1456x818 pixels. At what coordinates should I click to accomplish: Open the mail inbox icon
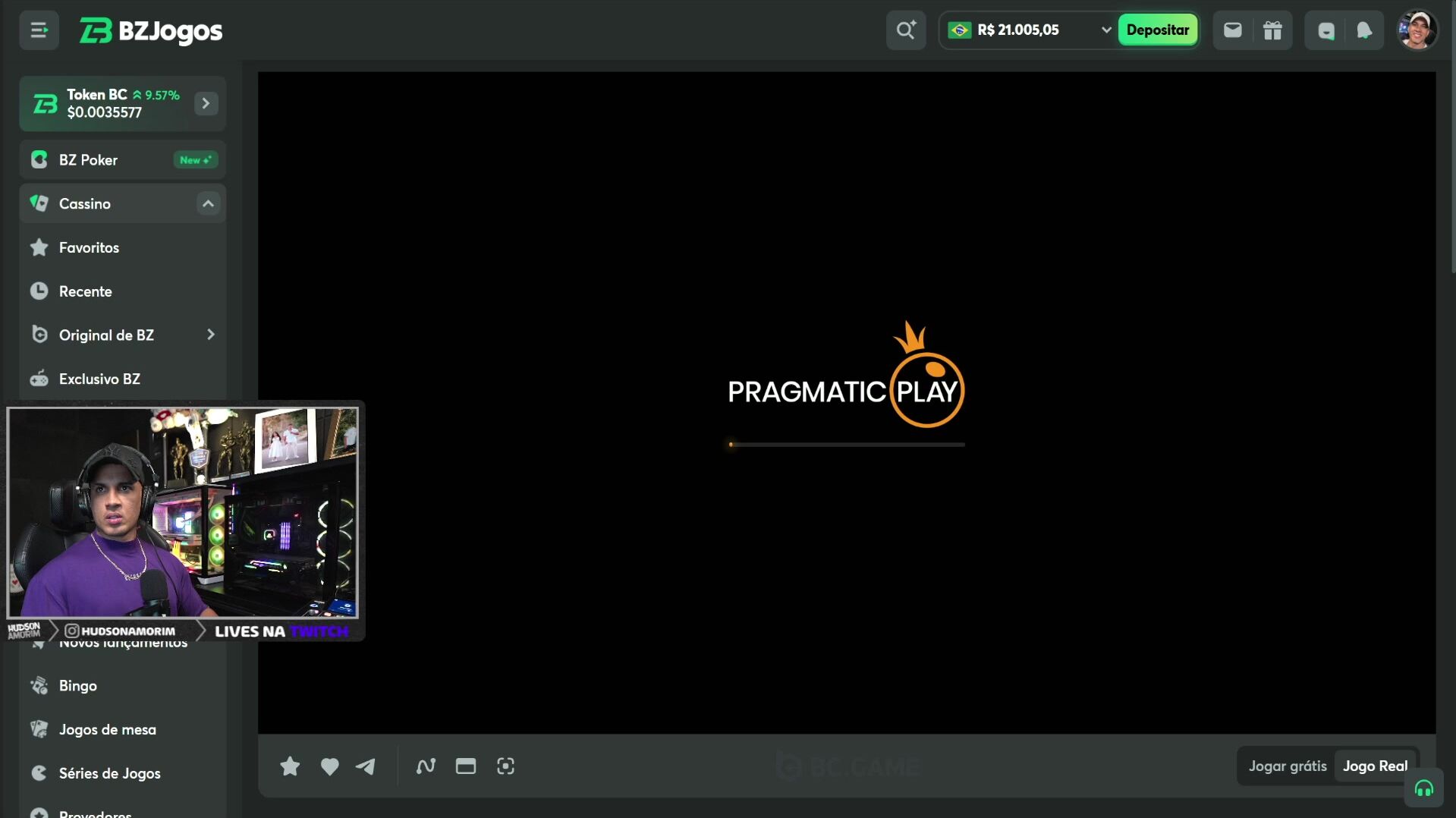pos(1233,30)
